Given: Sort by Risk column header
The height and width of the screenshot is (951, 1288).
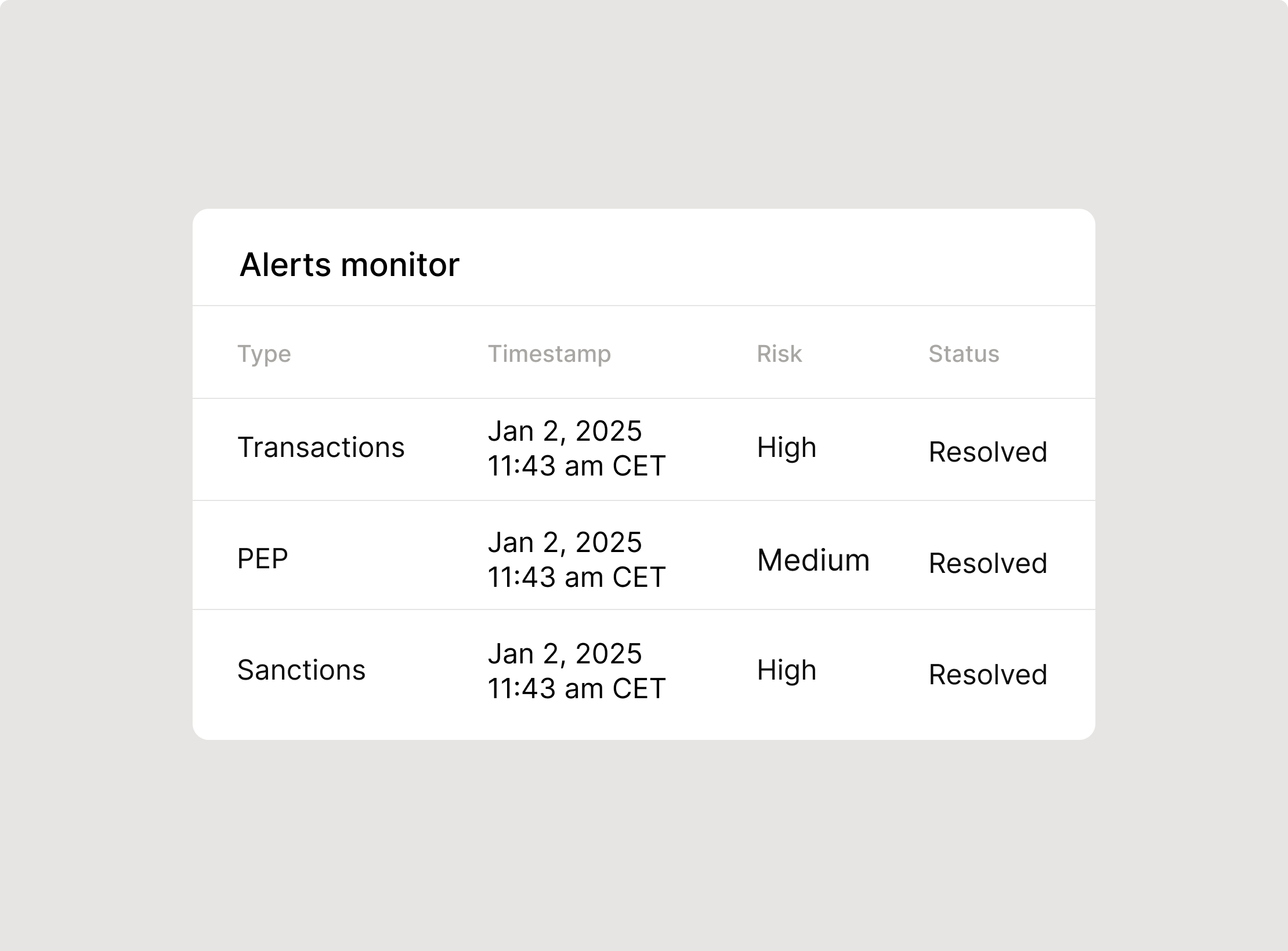Looking at the screenshot, I should pyautogui.click(x=779, y=354).
